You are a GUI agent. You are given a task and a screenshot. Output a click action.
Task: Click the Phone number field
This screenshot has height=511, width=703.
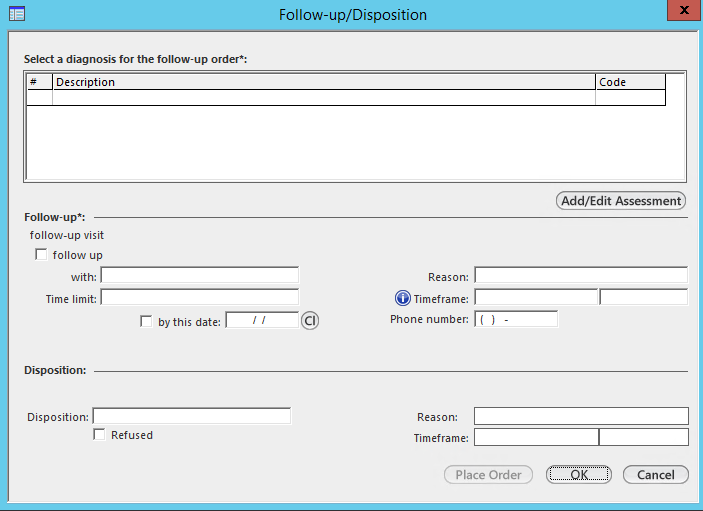point(516,319)
